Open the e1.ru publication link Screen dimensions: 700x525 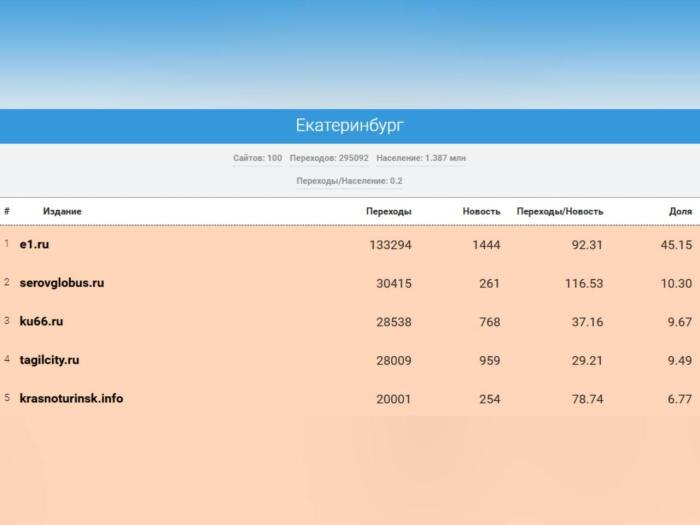point(34,244)
